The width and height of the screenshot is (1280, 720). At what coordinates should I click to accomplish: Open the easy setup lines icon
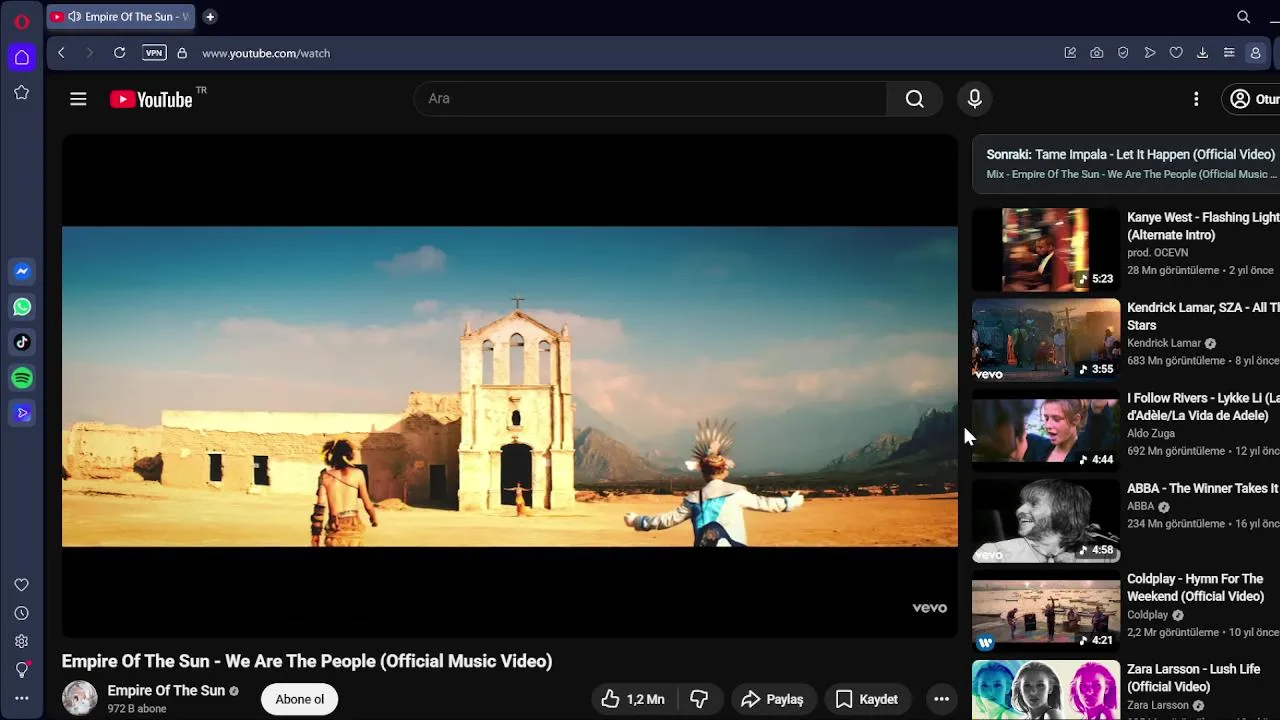pyautogui.click(x=1229, y=53)
